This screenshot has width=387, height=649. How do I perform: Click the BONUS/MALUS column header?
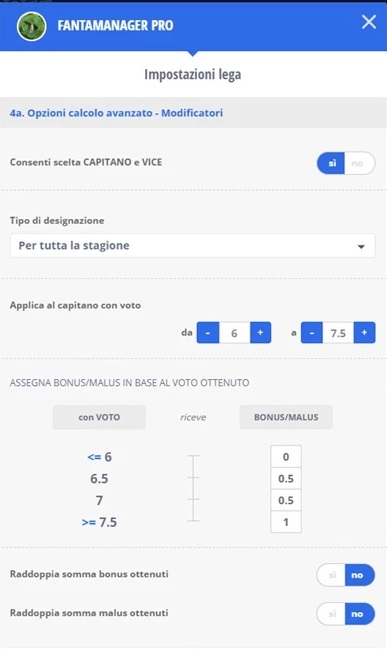tap(286, 417)
